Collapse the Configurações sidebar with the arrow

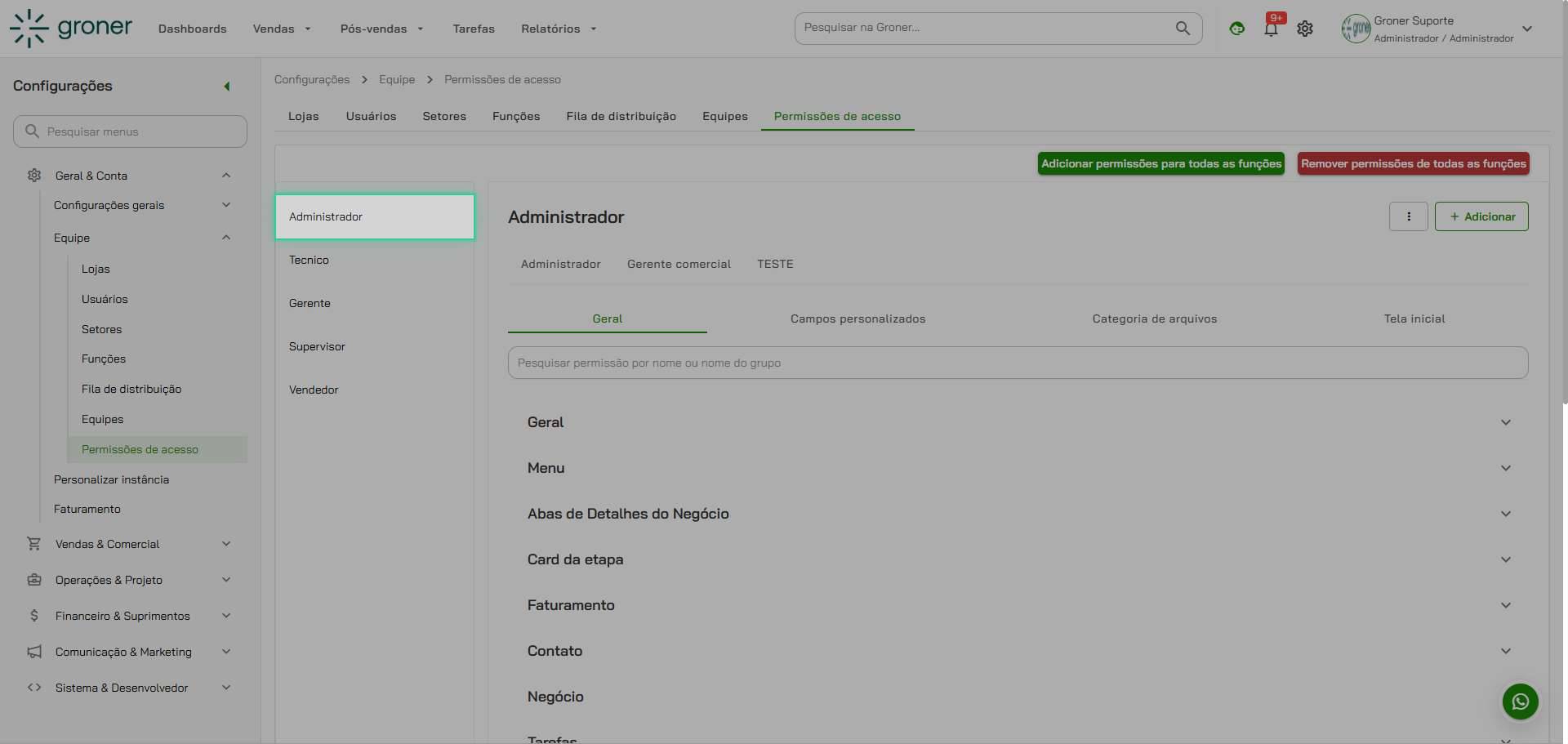(226, 85)
